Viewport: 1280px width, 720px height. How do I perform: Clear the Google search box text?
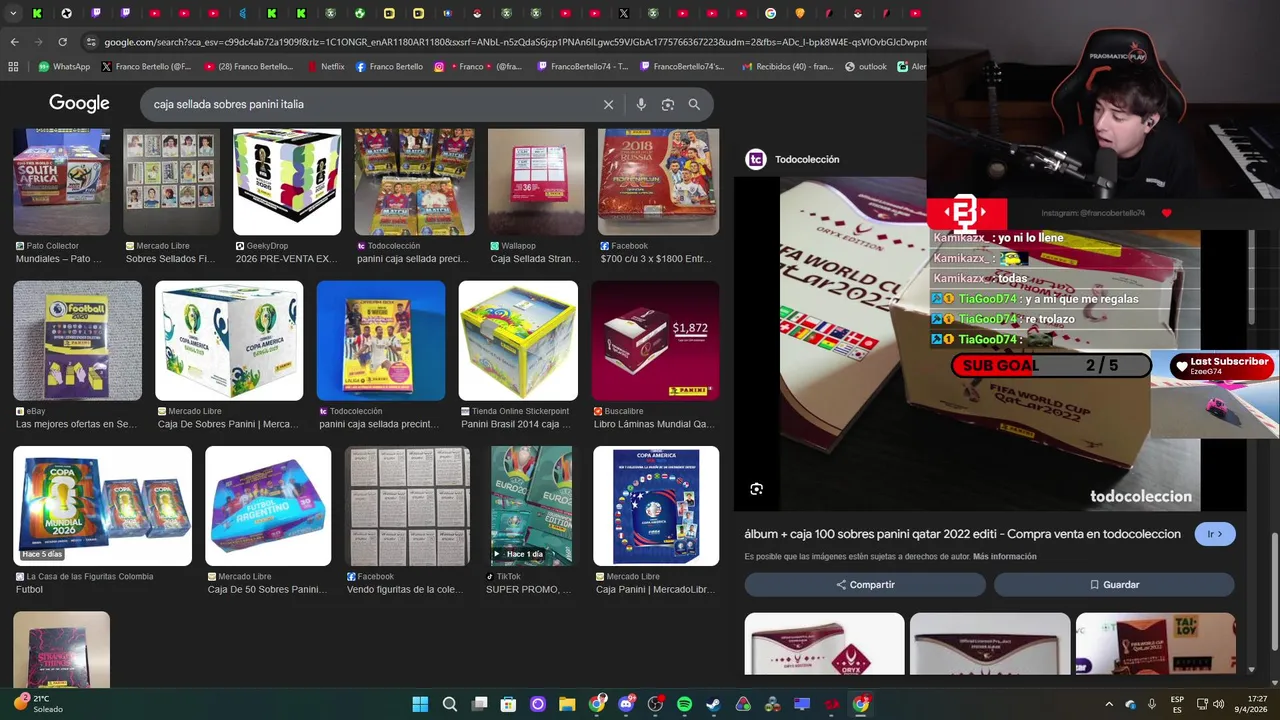point(608,104)
